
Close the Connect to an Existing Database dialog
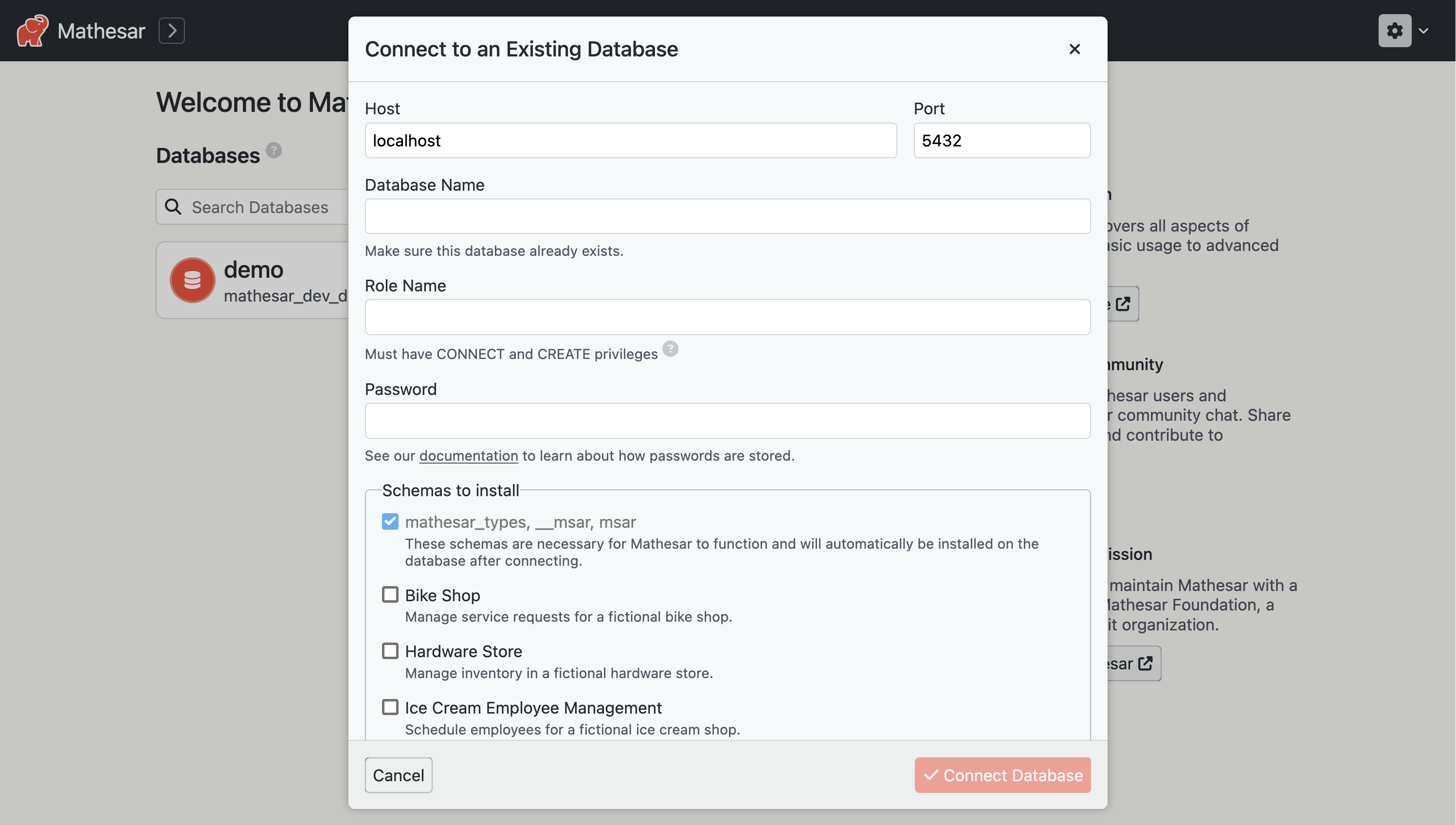click(x=1074, y=49)
